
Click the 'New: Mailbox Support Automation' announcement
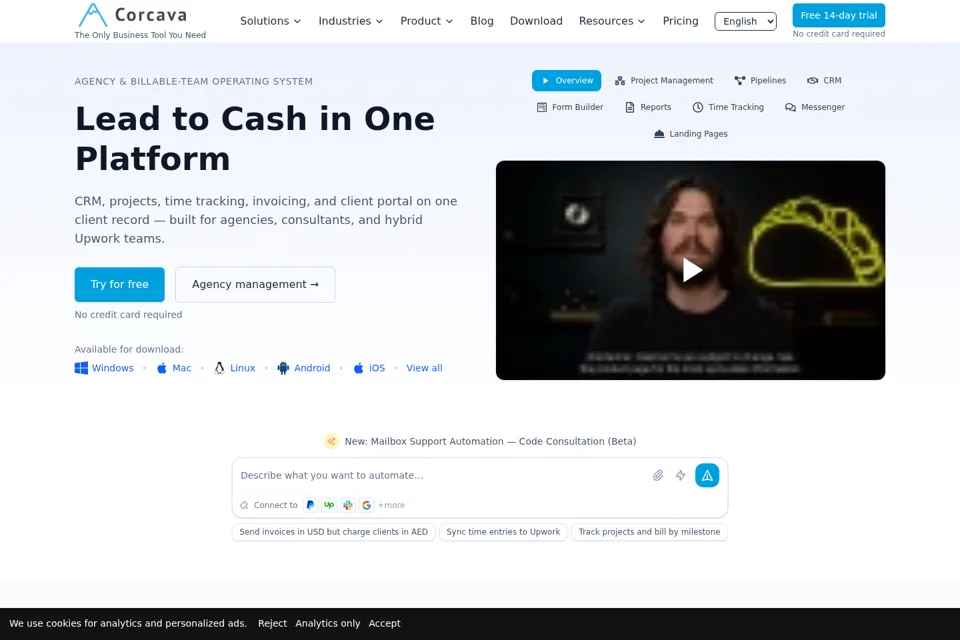[490, 441]
